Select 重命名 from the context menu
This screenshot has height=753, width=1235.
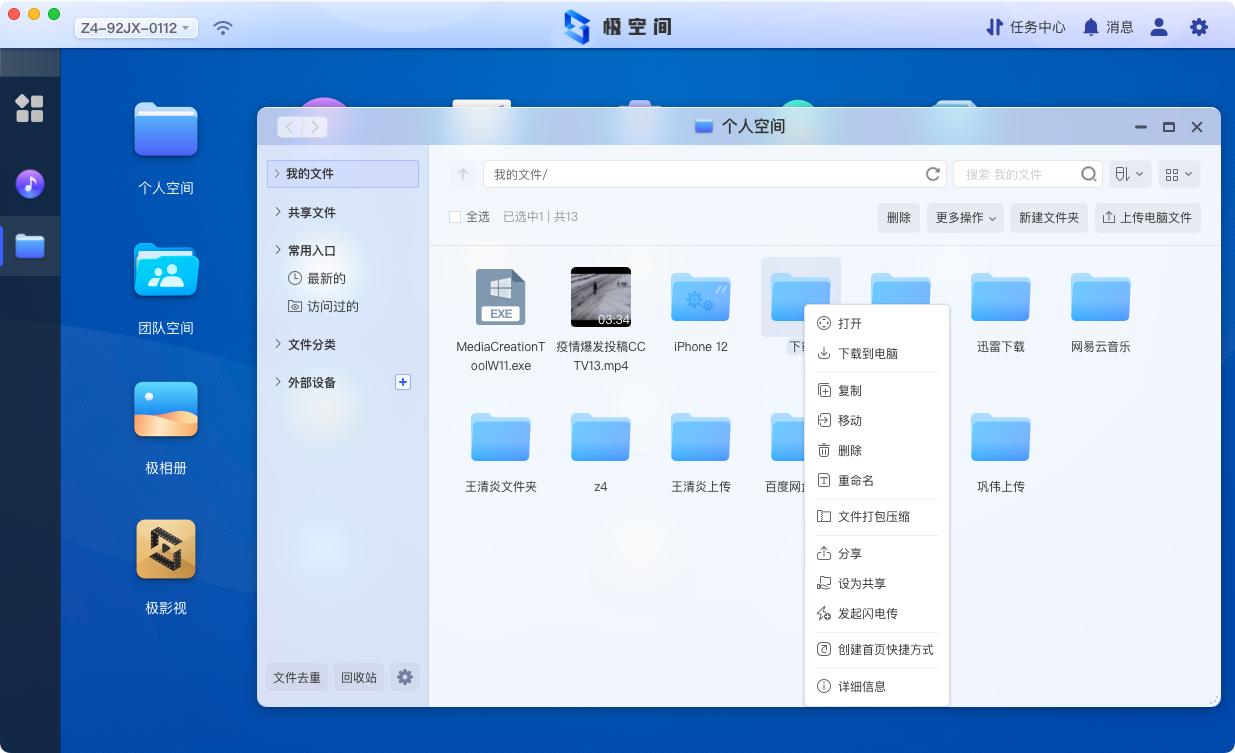[x=855, y=481]
